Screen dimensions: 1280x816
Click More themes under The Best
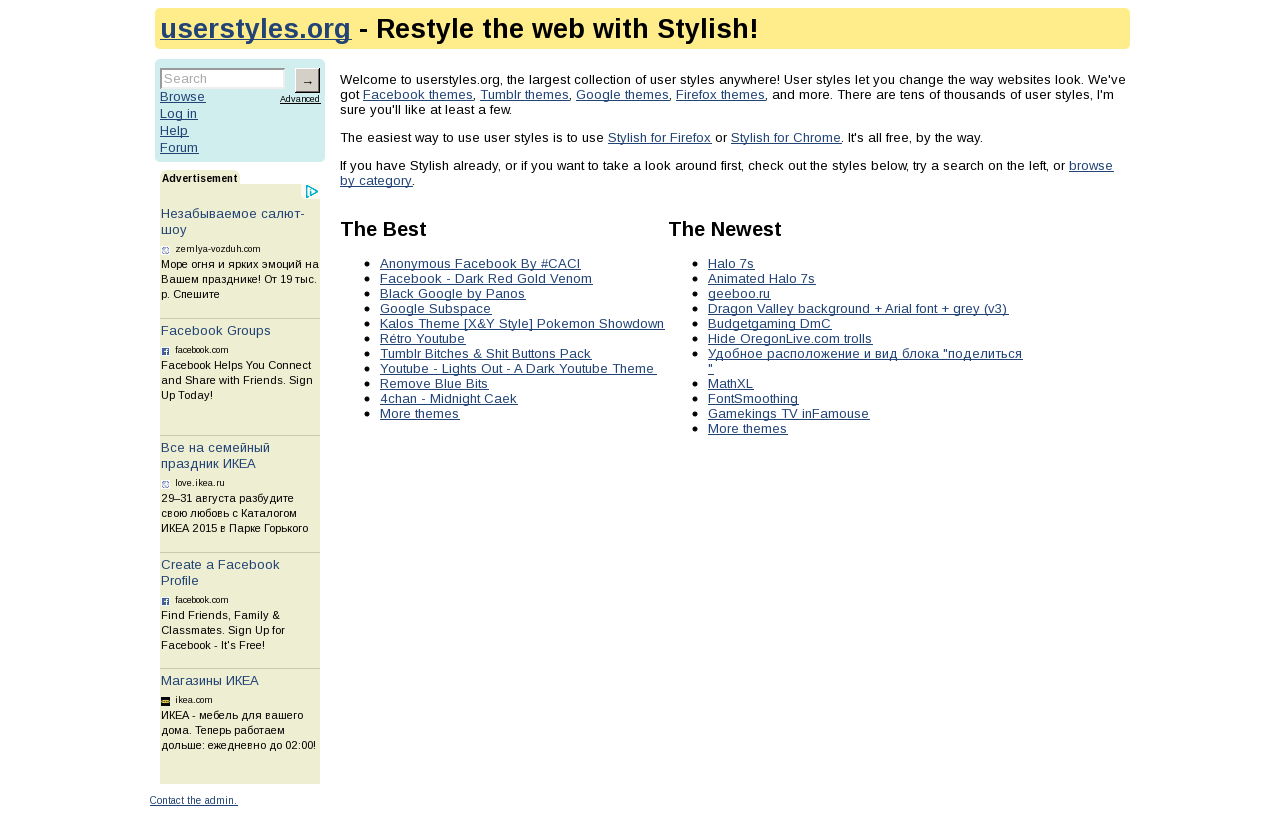(419, 414)
